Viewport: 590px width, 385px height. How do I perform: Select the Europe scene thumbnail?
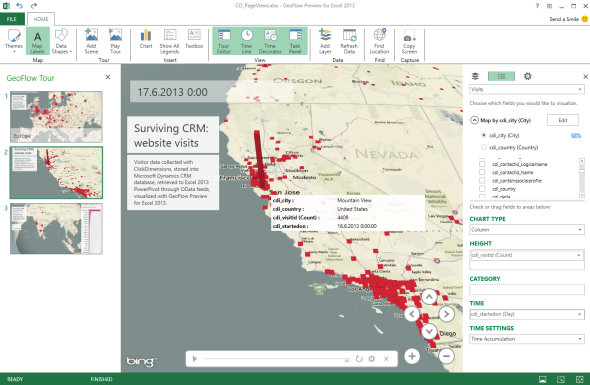click(56, 116)
